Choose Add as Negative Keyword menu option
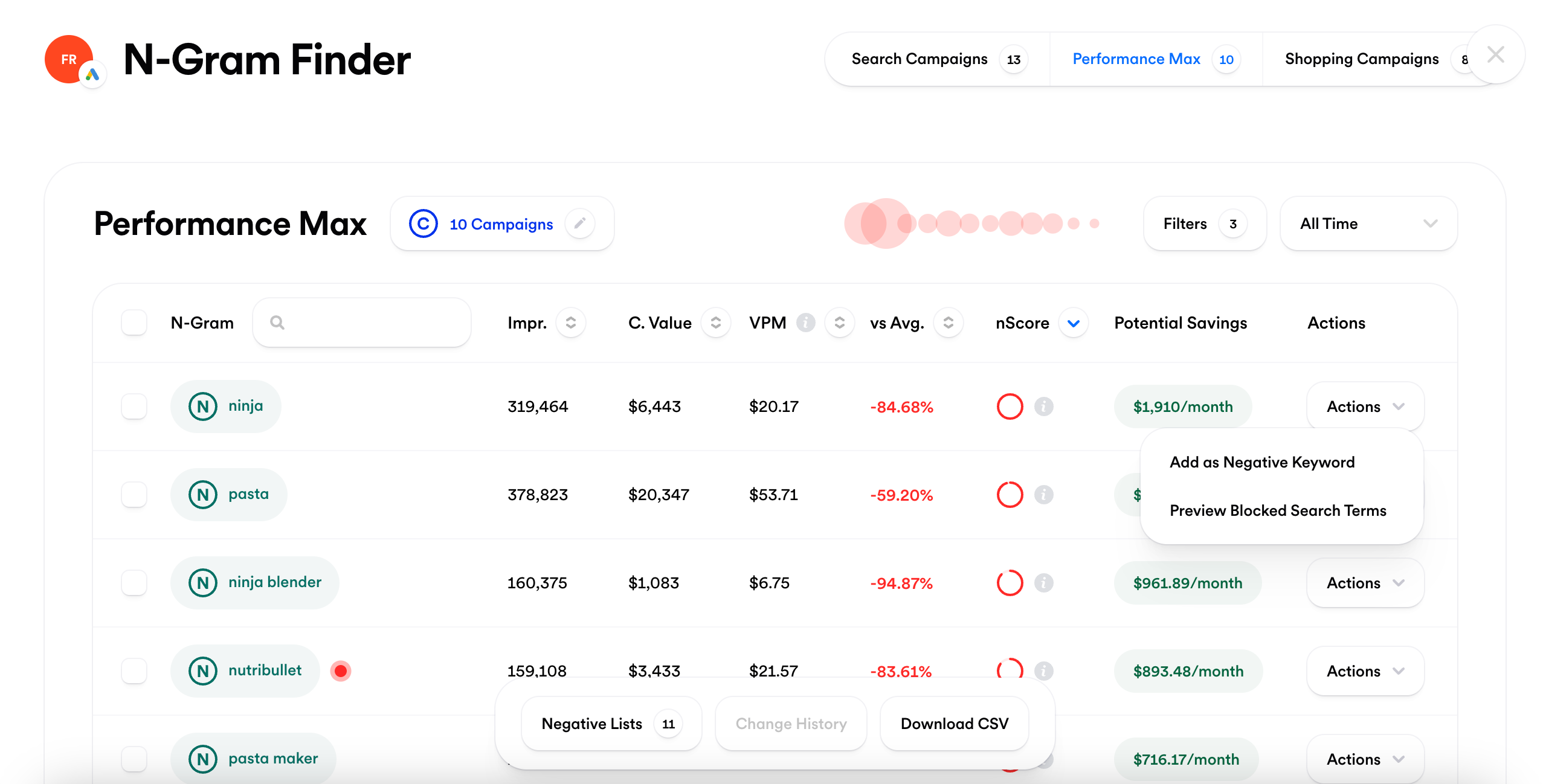Image resolution: width=1543 pixels, height=784 pixels. [1262, 462]
